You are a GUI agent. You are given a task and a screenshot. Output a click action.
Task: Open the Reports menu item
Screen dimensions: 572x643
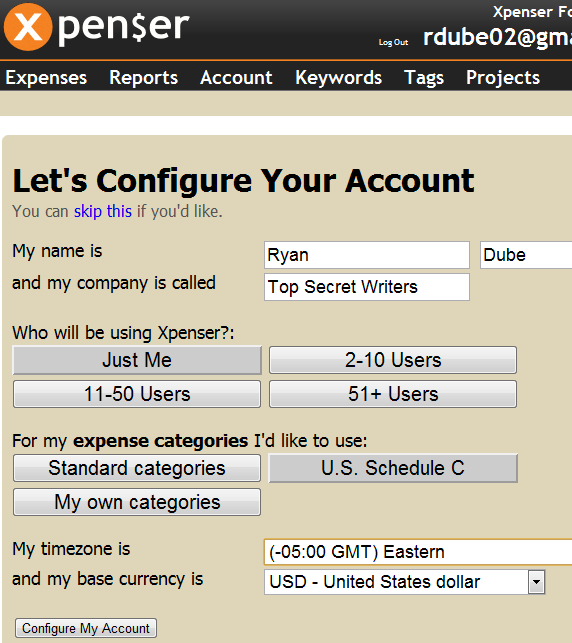[144, 78]
